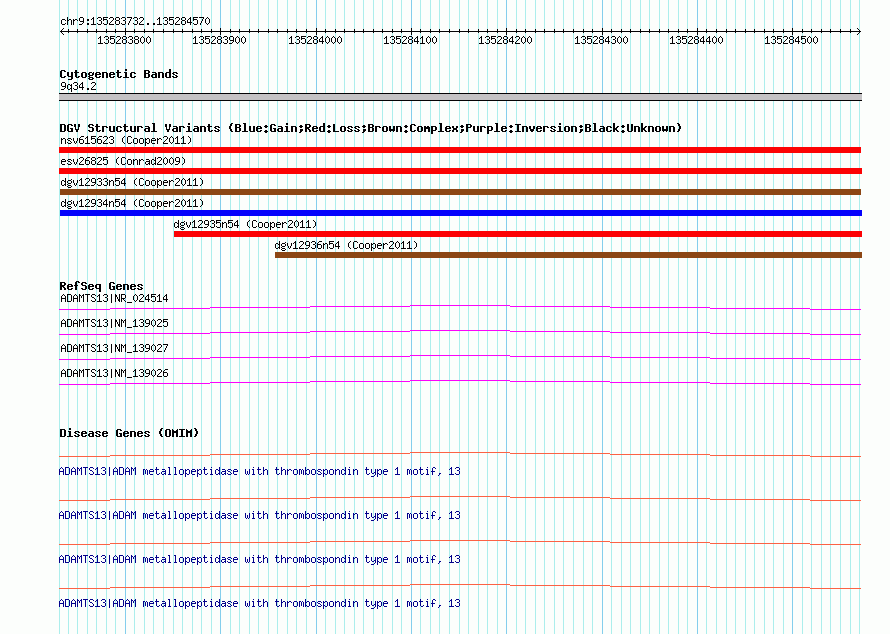Image resolution: width=890 pixels, height=634 pixels.
Task: Click ruler tick label 135283900
Action: [x=219, y=40]
